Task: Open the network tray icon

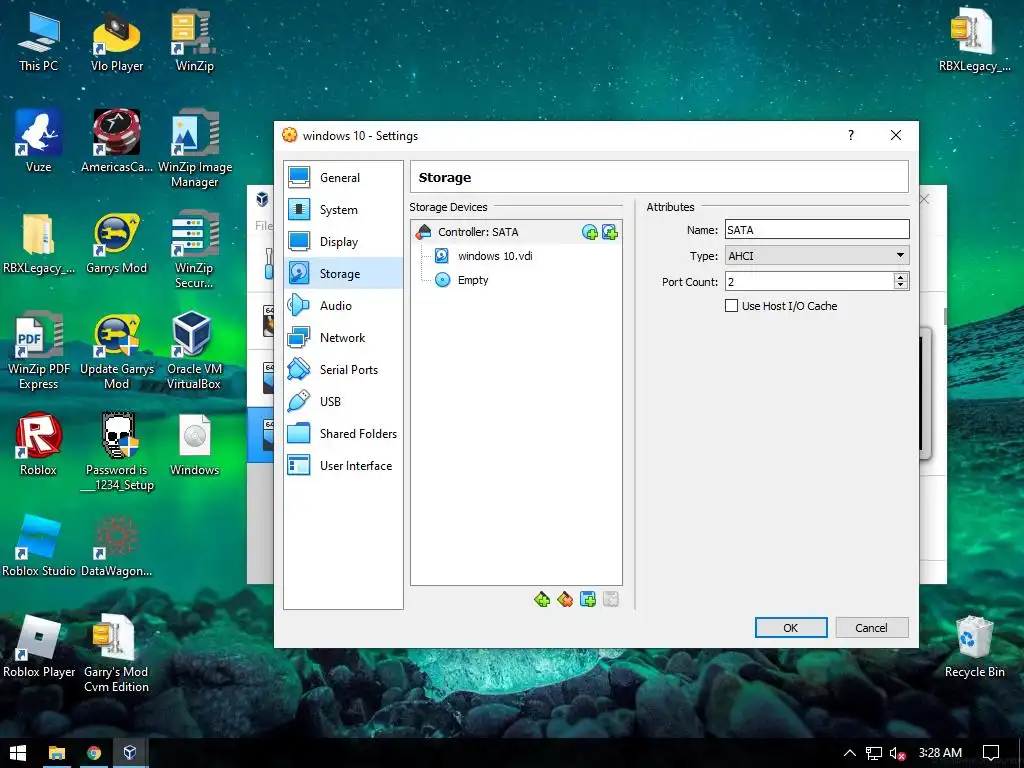Action: click(x=874, y=753)
